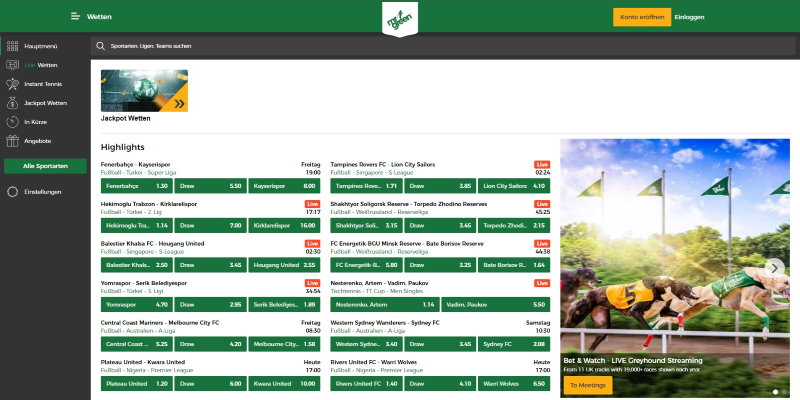
Task: Bet on Draw 5.50 in Fenerbahçe match
Action: click(x=210, y=186)
